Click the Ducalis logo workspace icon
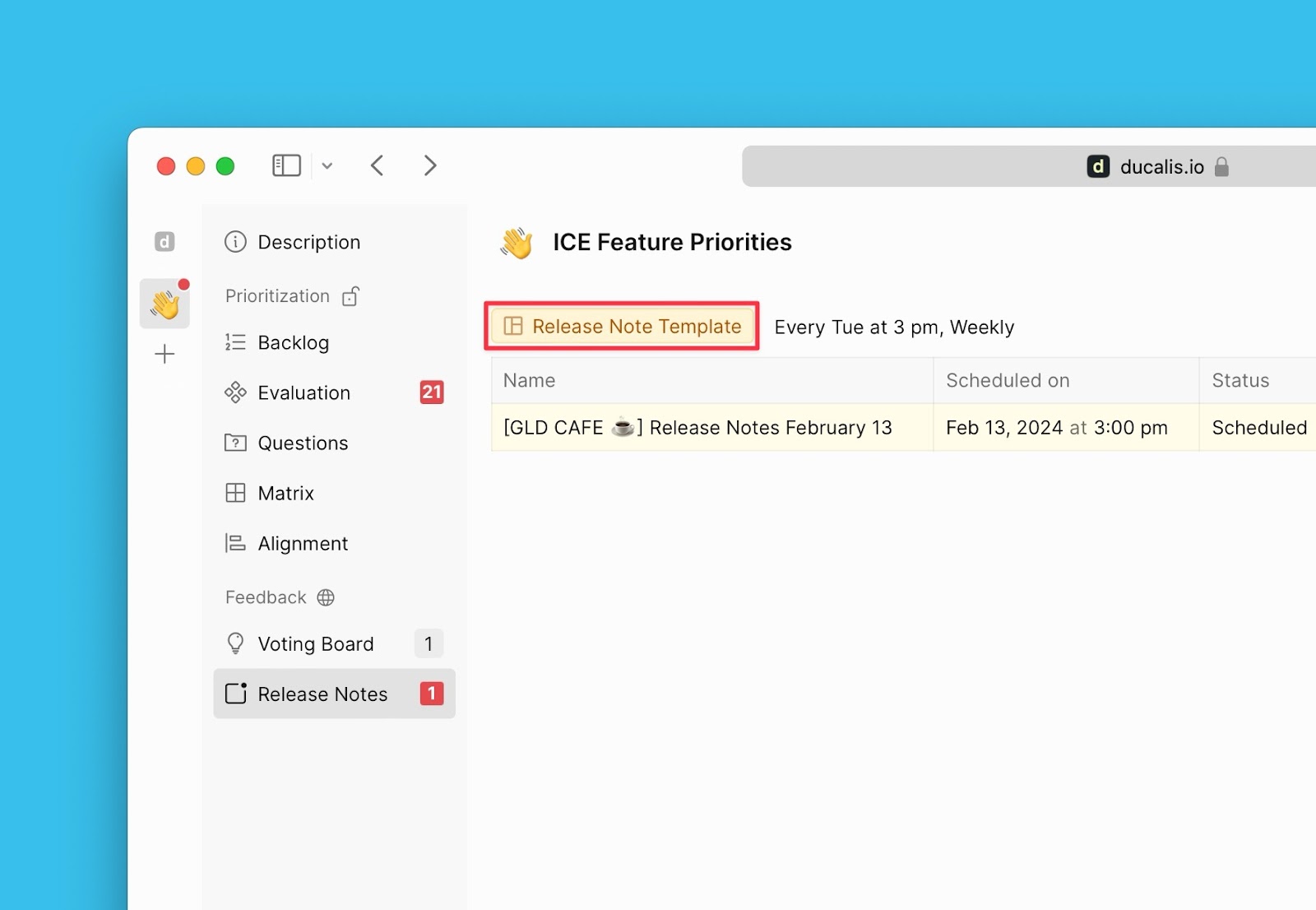The width and height of the screenshot is (1316, 910). click(164, 242)
